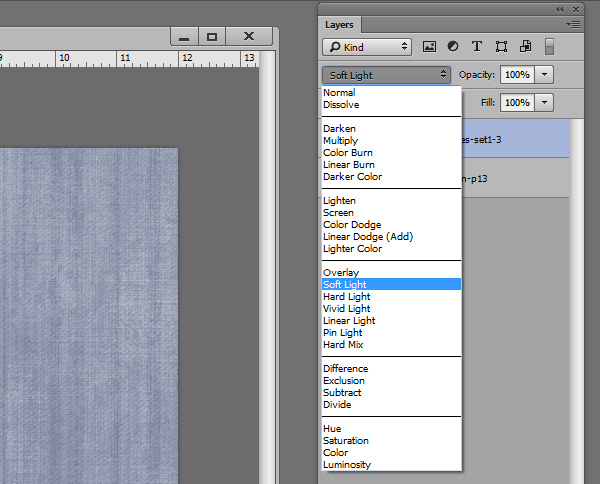Viewport: 600px width, 484px height.
Task: Click the Soft Light blend mode dropdown
Action: pos(387,74)
